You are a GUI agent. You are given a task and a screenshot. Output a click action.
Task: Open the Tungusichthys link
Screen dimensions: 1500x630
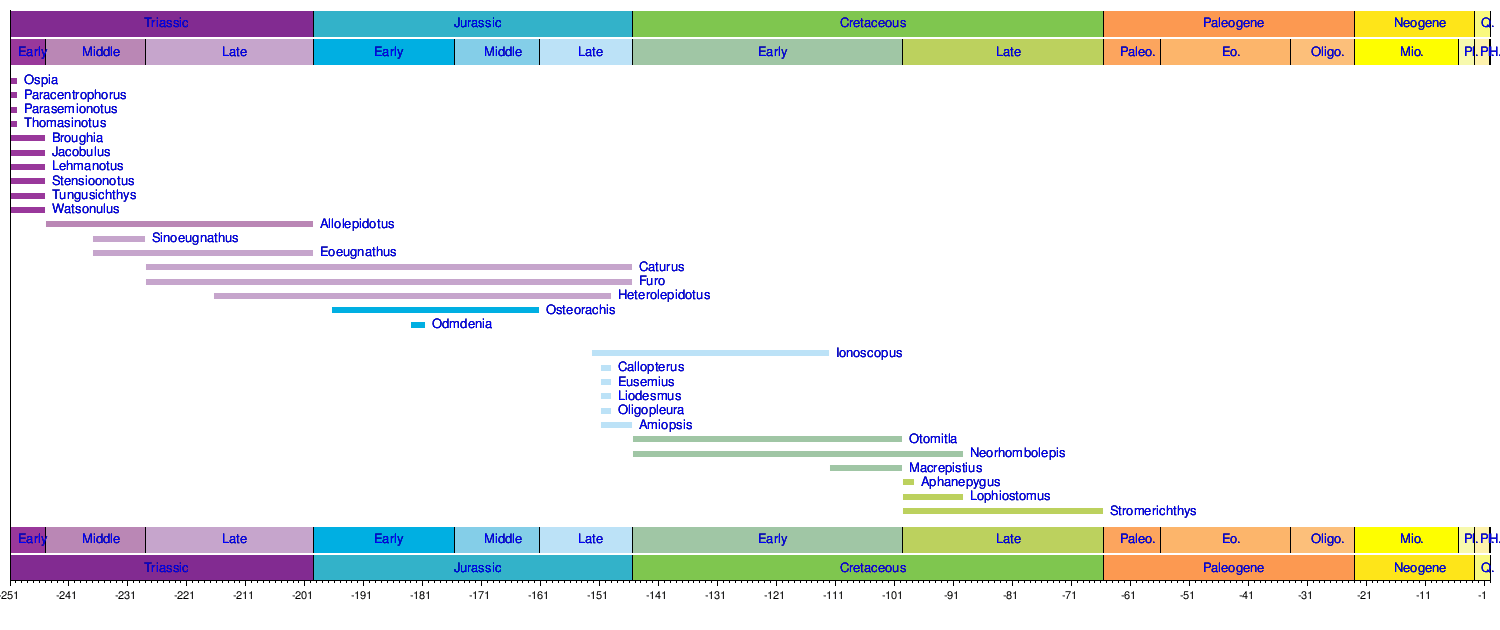click(93, 195)
